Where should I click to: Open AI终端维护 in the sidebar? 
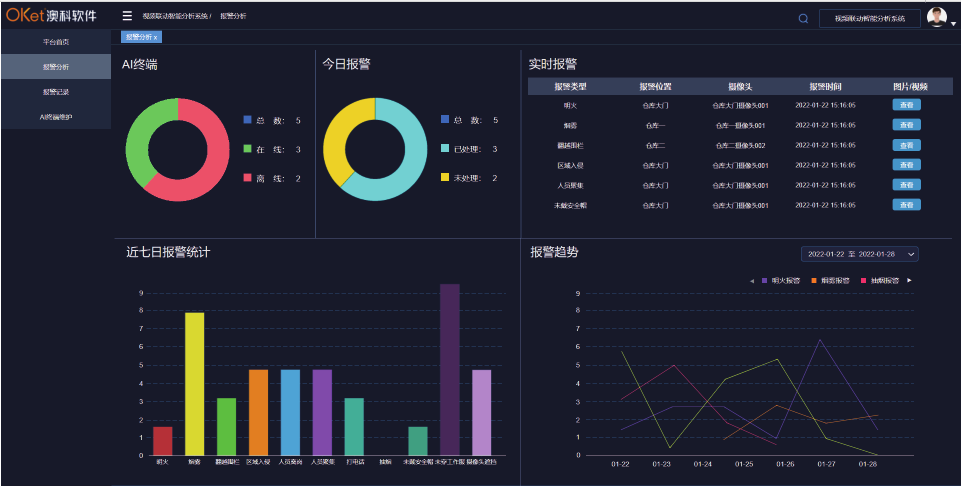click(x=56, y=117)
